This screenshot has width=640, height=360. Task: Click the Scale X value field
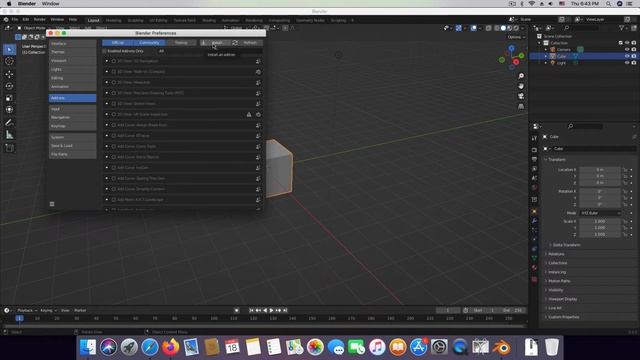tap(600, 221)
